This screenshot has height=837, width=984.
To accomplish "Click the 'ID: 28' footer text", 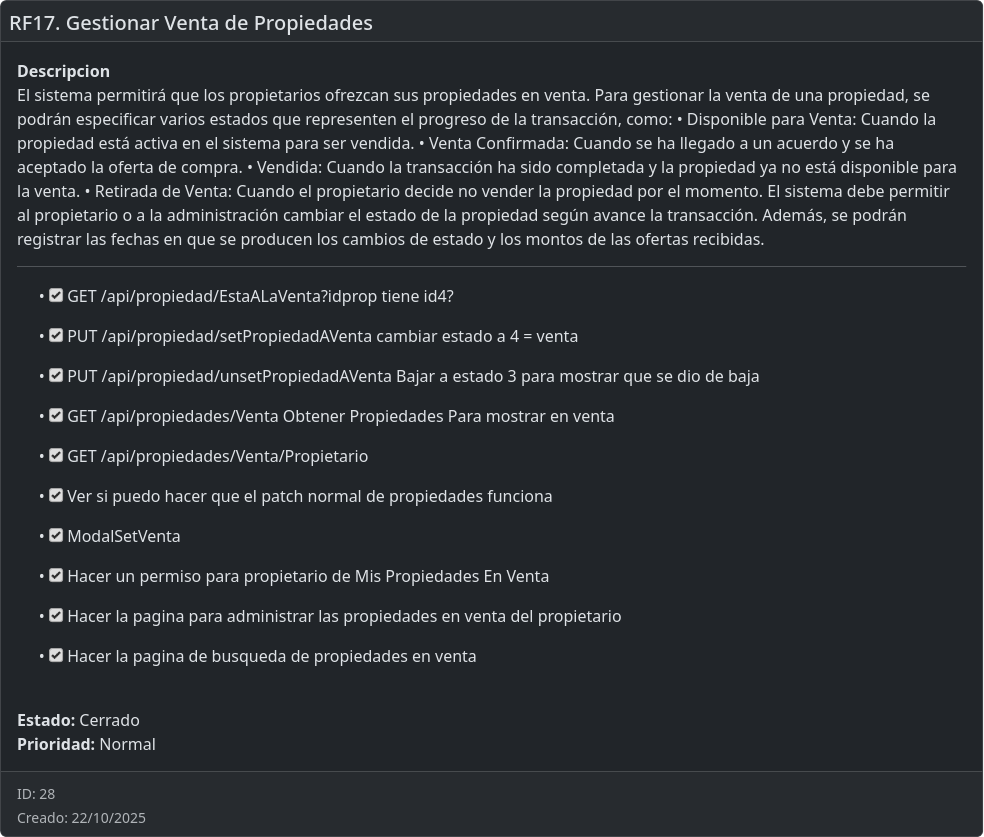I will pyautogui.click(x=36, y=794).
